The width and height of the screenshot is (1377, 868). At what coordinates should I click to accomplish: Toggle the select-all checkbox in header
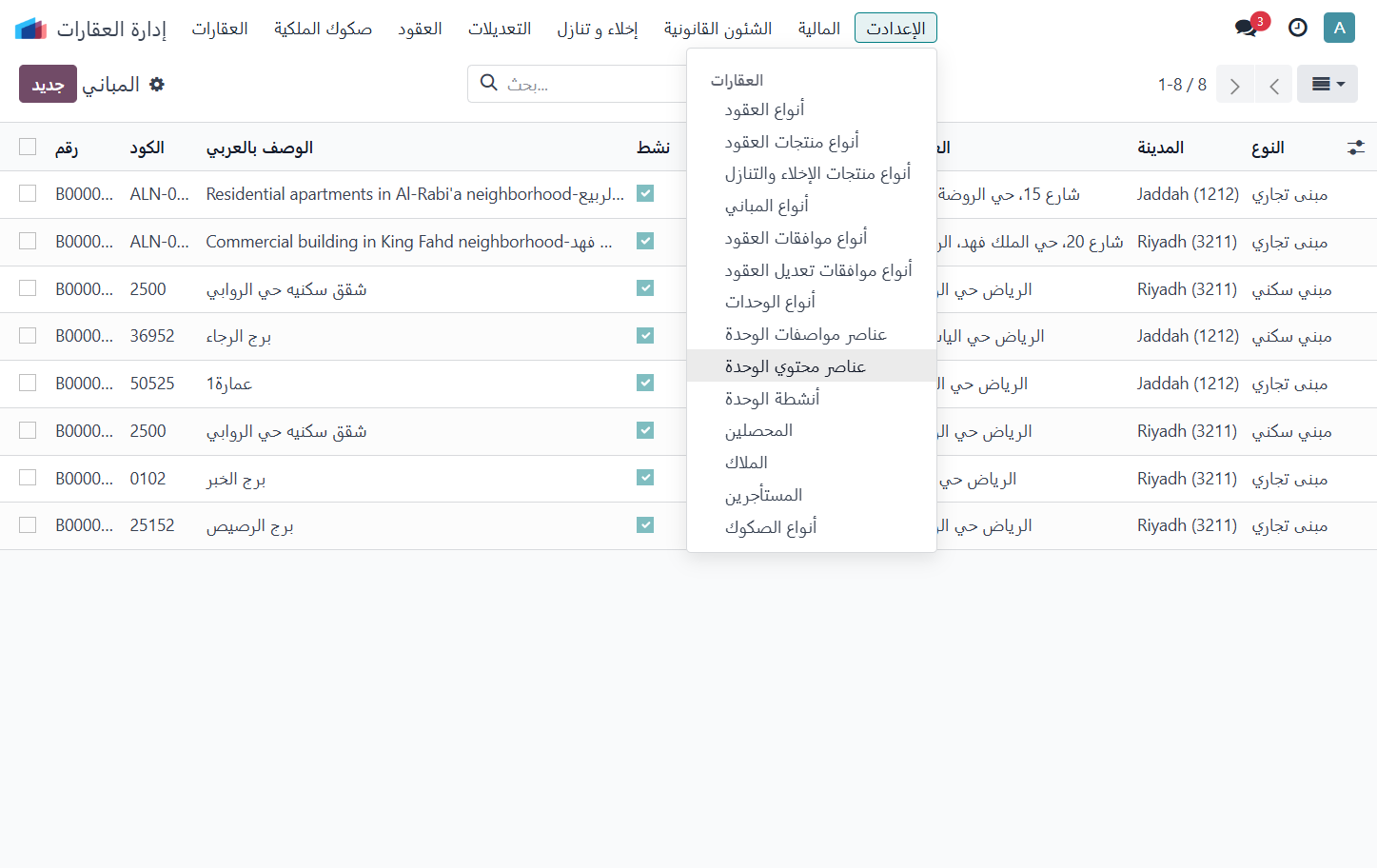point(28,147)
